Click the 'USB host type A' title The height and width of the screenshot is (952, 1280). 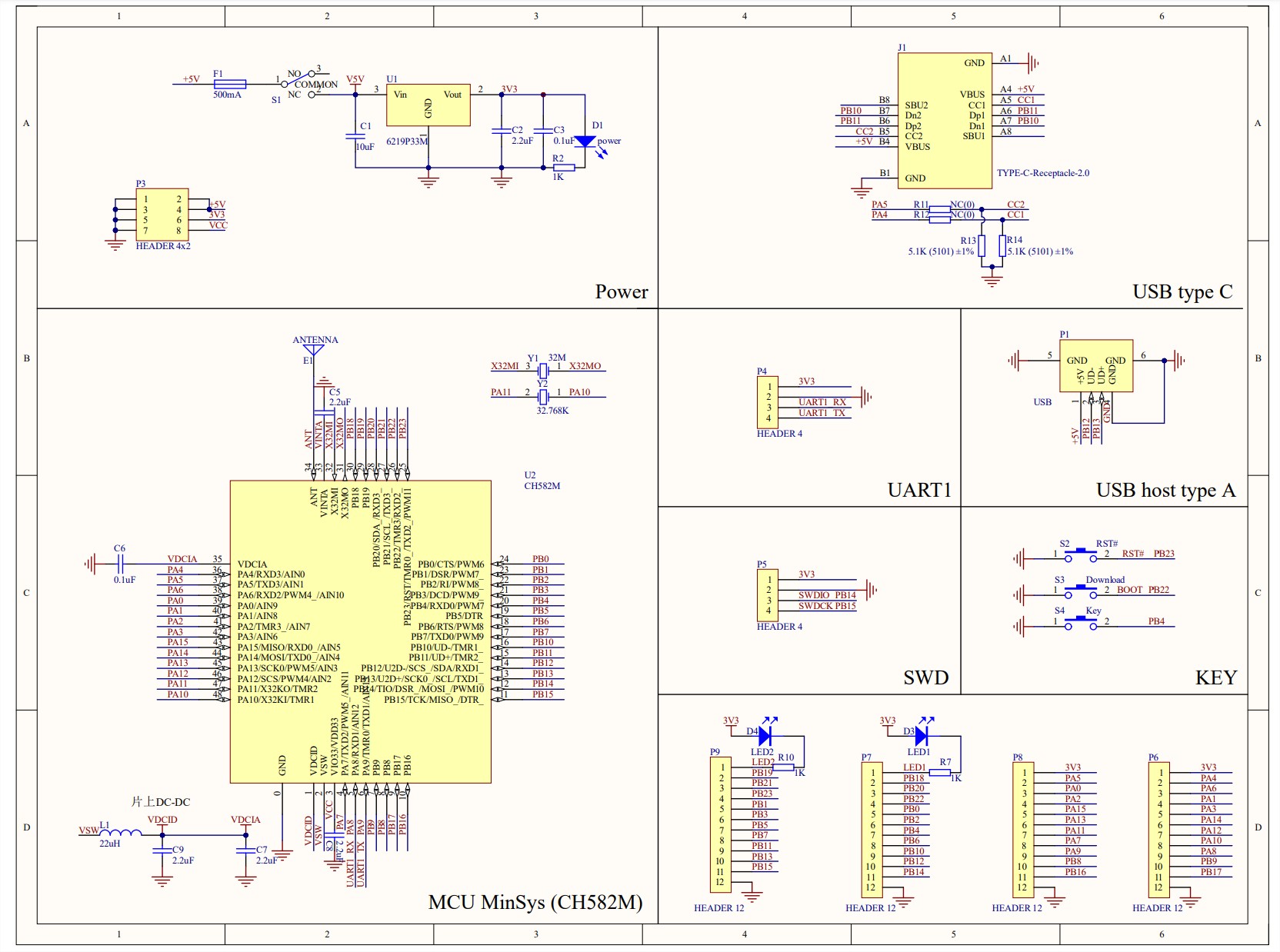(1166, 491)
